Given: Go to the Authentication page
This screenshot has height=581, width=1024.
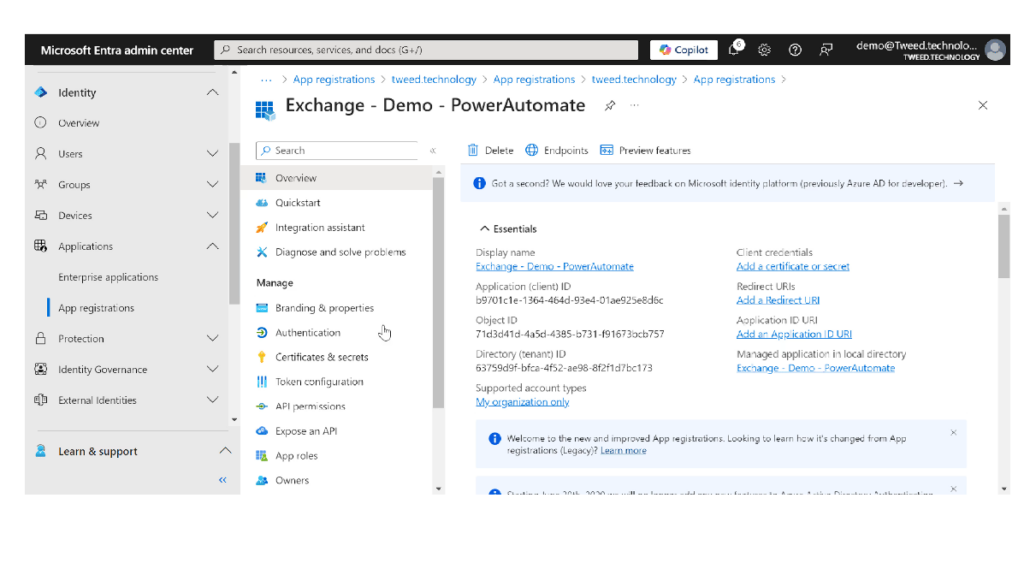Looking at the screenshot, I should click(x=307, y=333).
